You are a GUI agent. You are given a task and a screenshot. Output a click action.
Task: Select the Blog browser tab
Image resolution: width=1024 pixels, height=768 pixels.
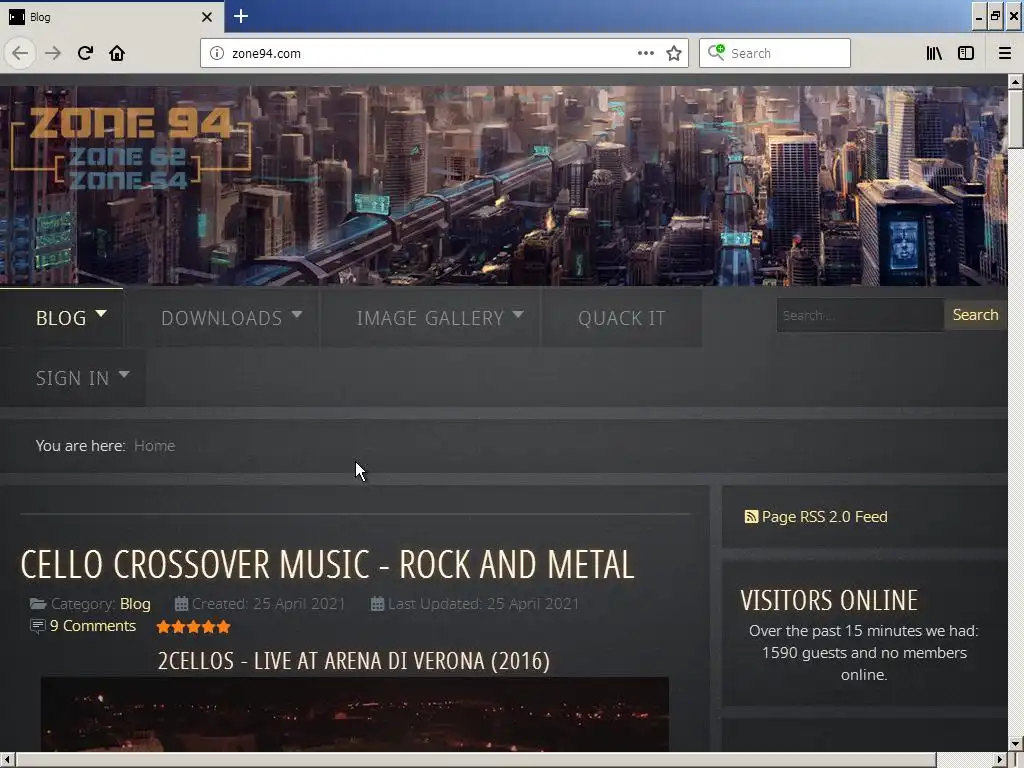111,17
